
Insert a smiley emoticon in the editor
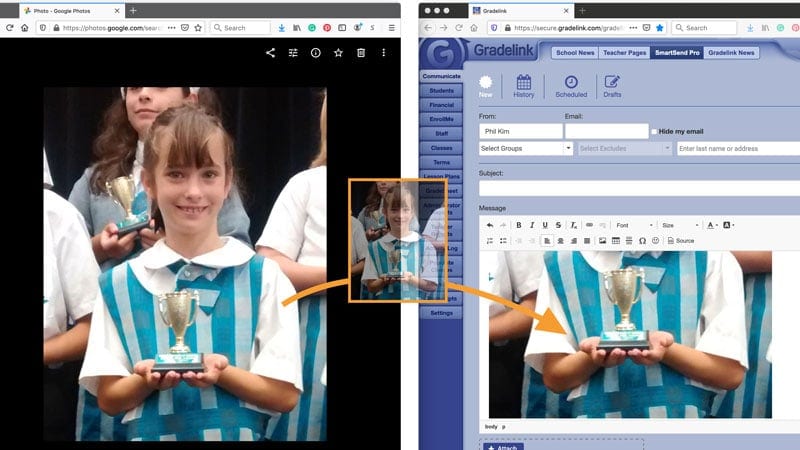(x=656, y=241)
